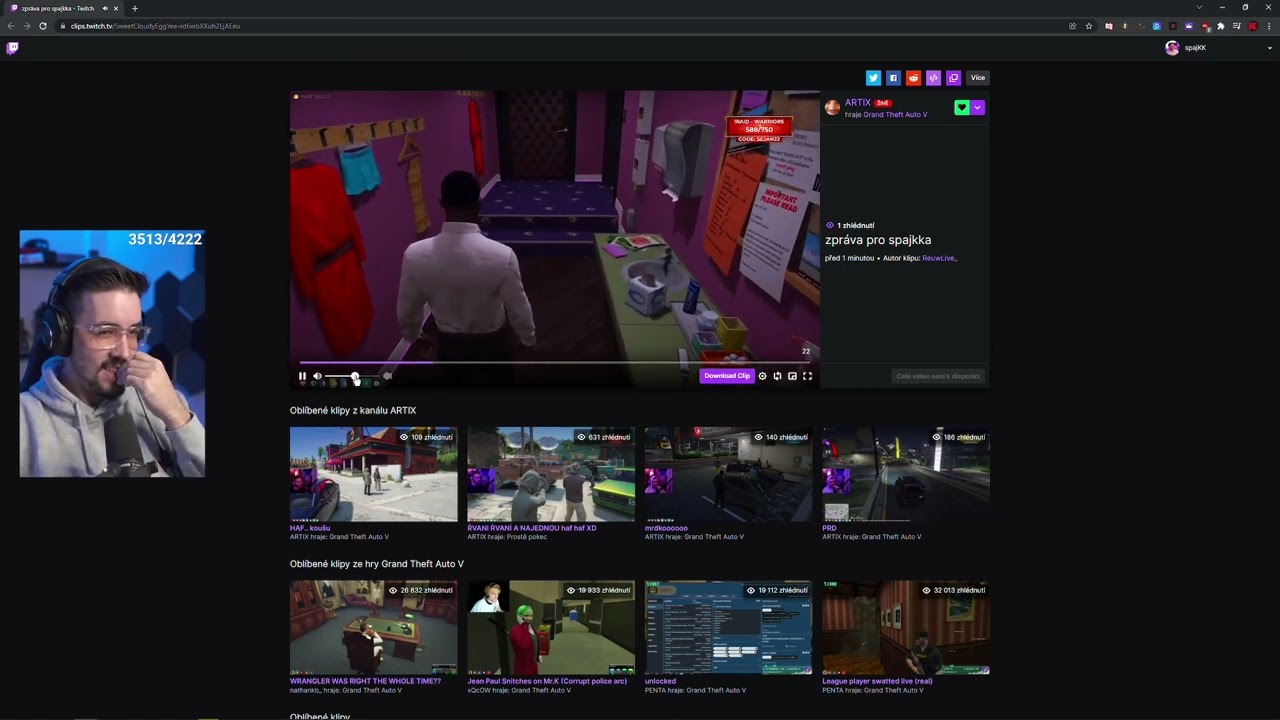1280x720 pixels.
Task: Open the clip in picture-in-picture mode
Action: 792,376
